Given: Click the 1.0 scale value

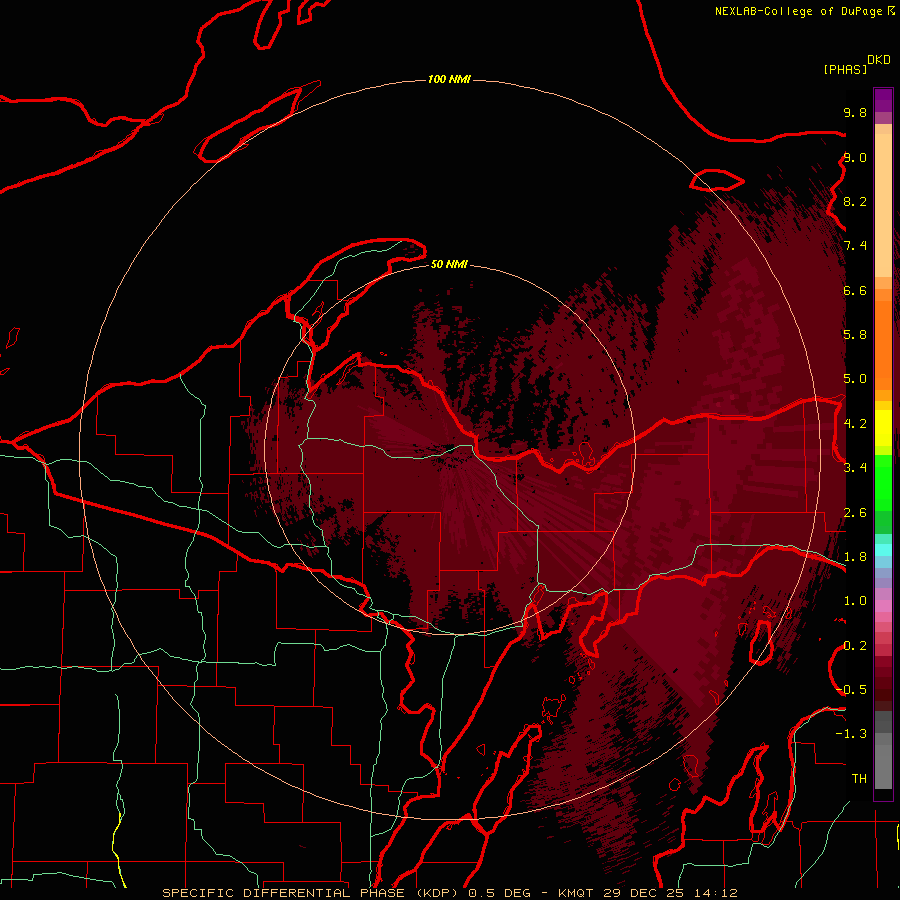Looking at the screenshot, I should pyautogui.click(x=855, y=601).
